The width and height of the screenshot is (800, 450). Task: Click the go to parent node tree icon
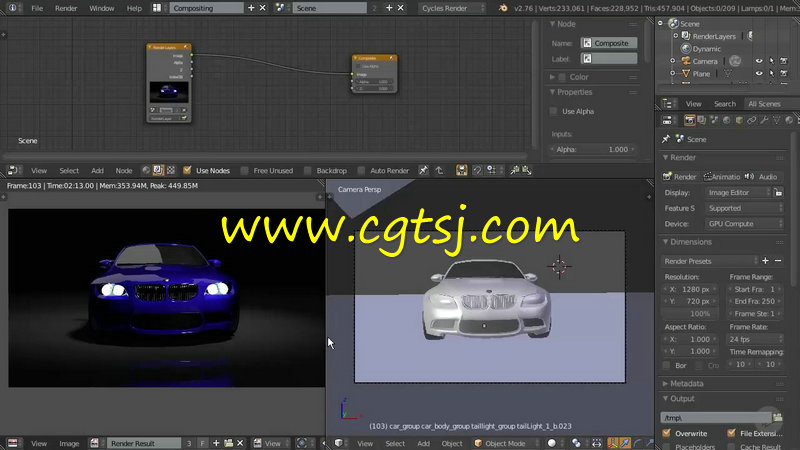(x=439, y=170)
